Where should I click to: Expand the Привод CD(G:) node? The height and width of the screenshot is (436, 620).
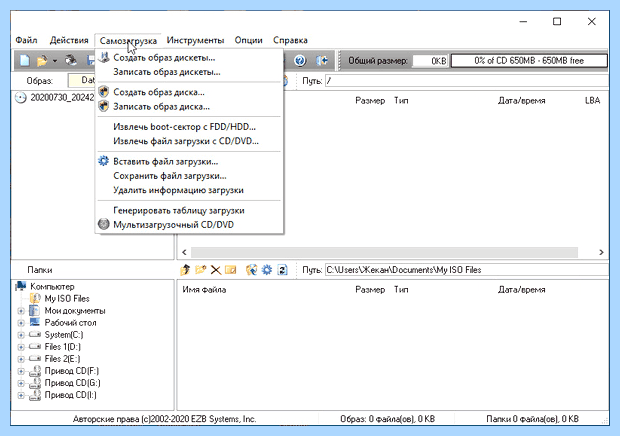[x=21, y=383]
